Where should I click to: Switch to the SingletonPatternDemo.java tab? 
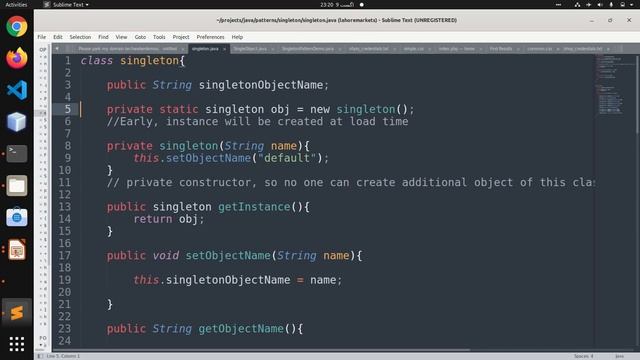click(x=308, y=49)
